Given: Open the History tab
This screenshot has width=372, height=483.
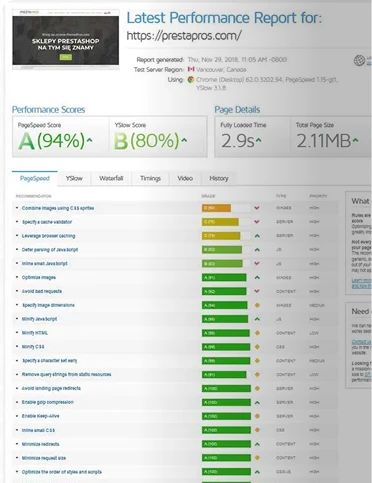Looking at the screenshot, I should [219, 178].
